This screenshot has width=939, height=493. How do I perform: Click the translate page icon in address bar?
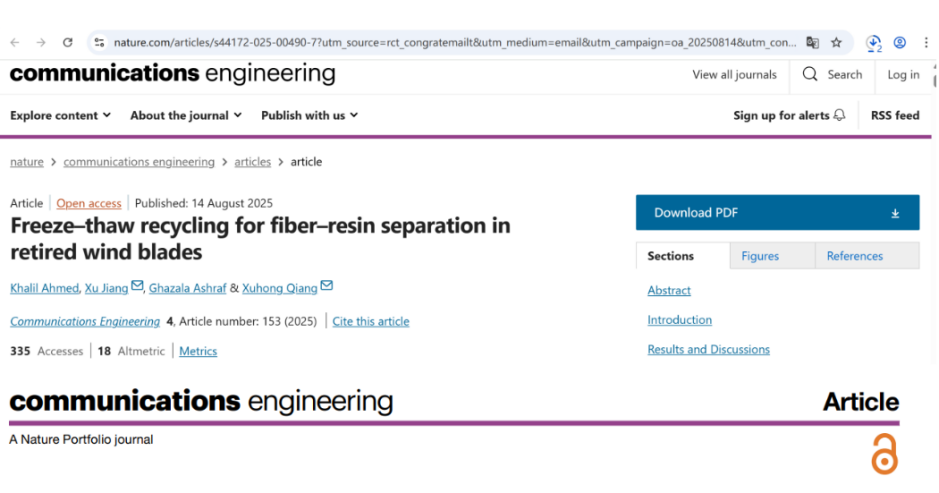pos(813,43)
